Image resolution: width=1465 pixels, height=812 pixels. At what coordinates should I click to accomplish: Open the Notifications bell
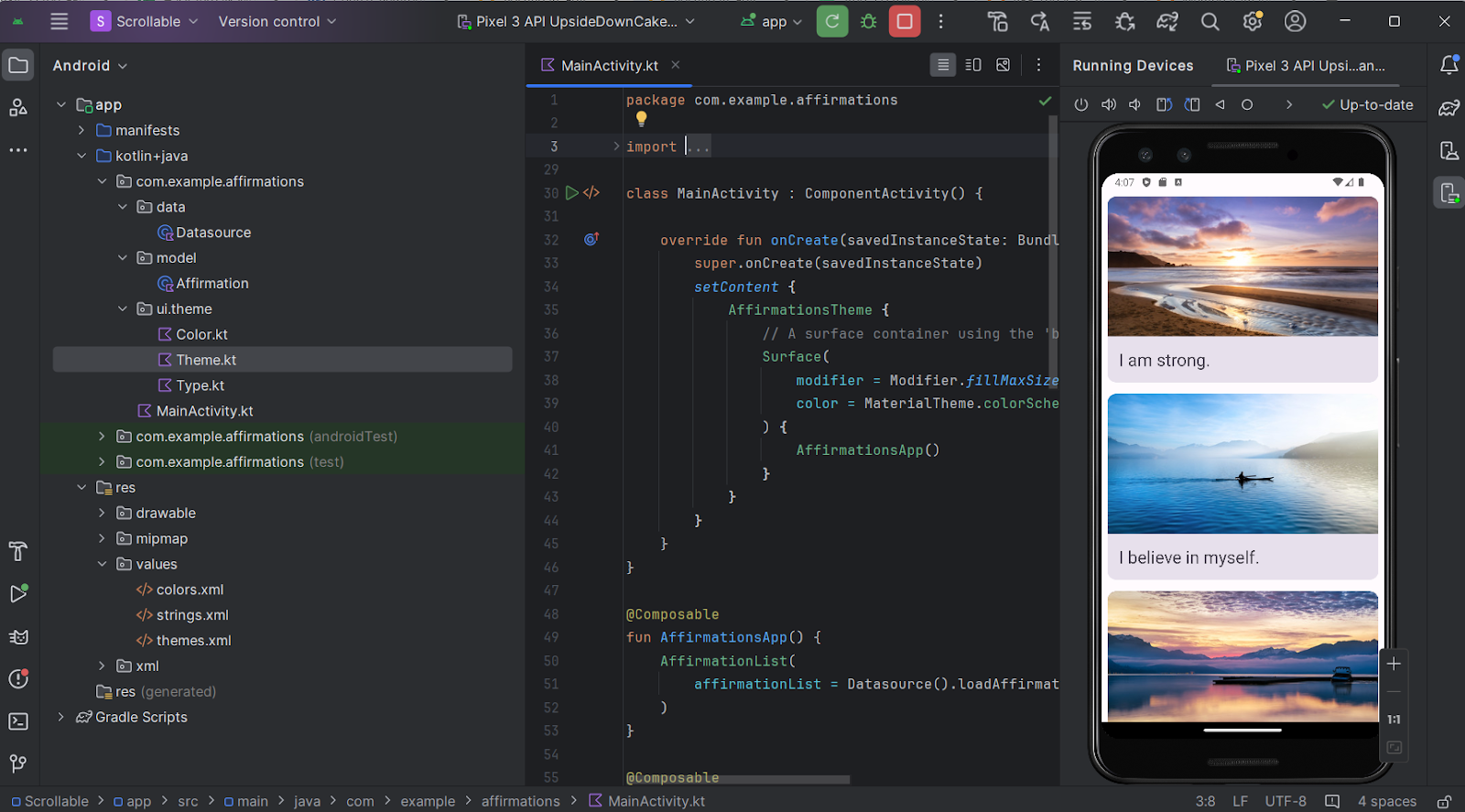(1449, 65)
